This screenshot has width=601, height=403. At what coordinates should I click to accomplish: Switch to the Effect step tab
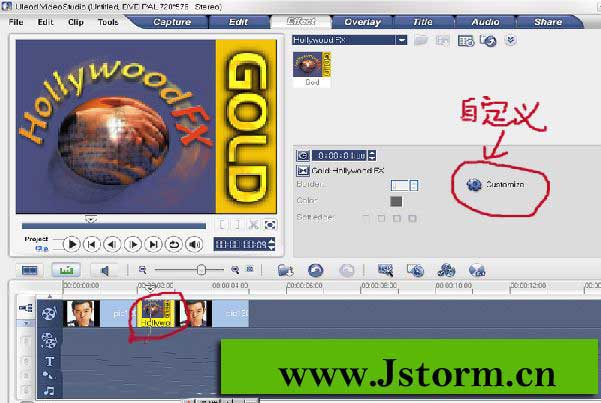click(x=301, y=22)
